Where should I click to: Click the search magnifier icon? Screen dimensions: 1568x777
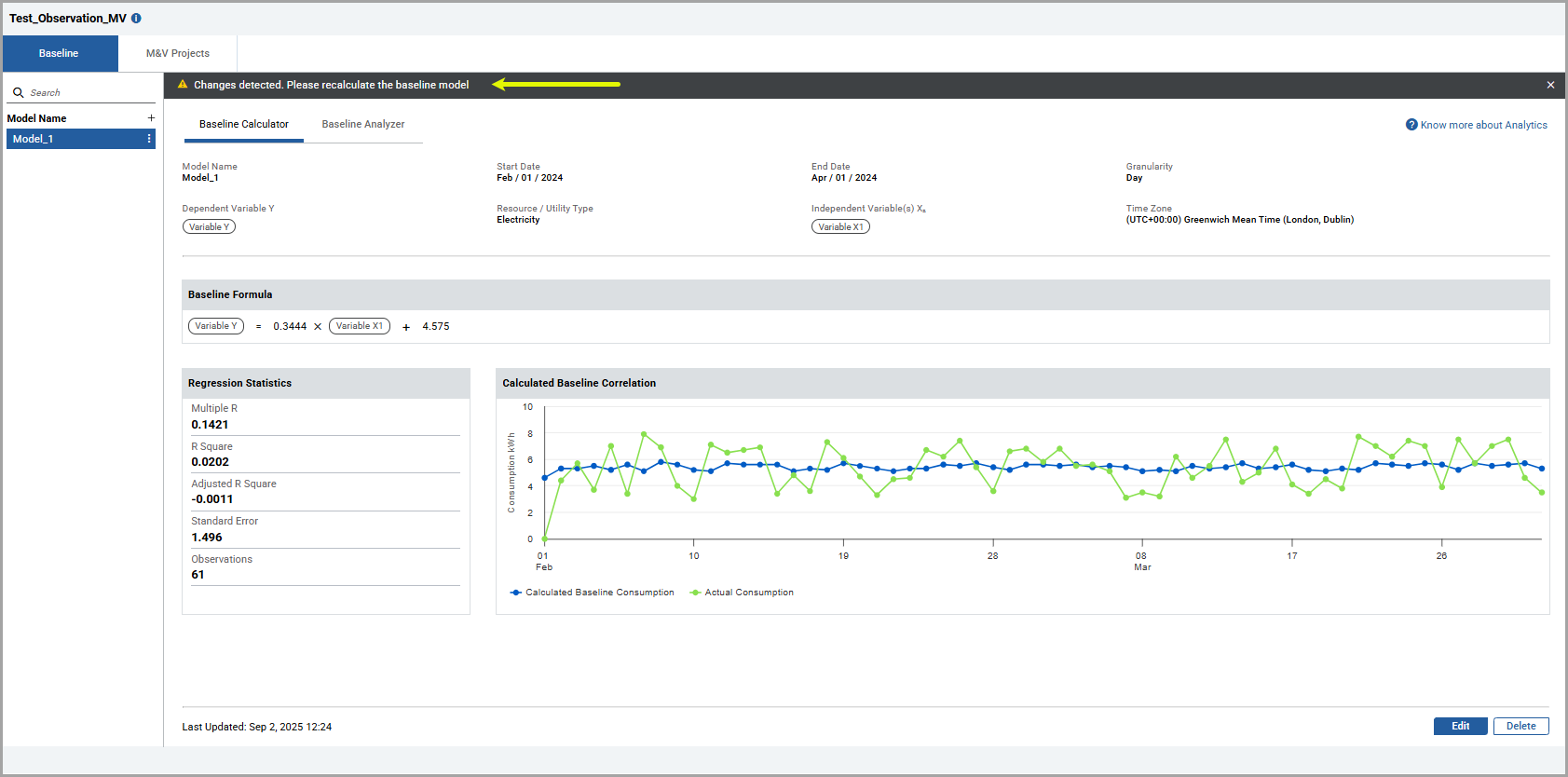click(18, 92)
